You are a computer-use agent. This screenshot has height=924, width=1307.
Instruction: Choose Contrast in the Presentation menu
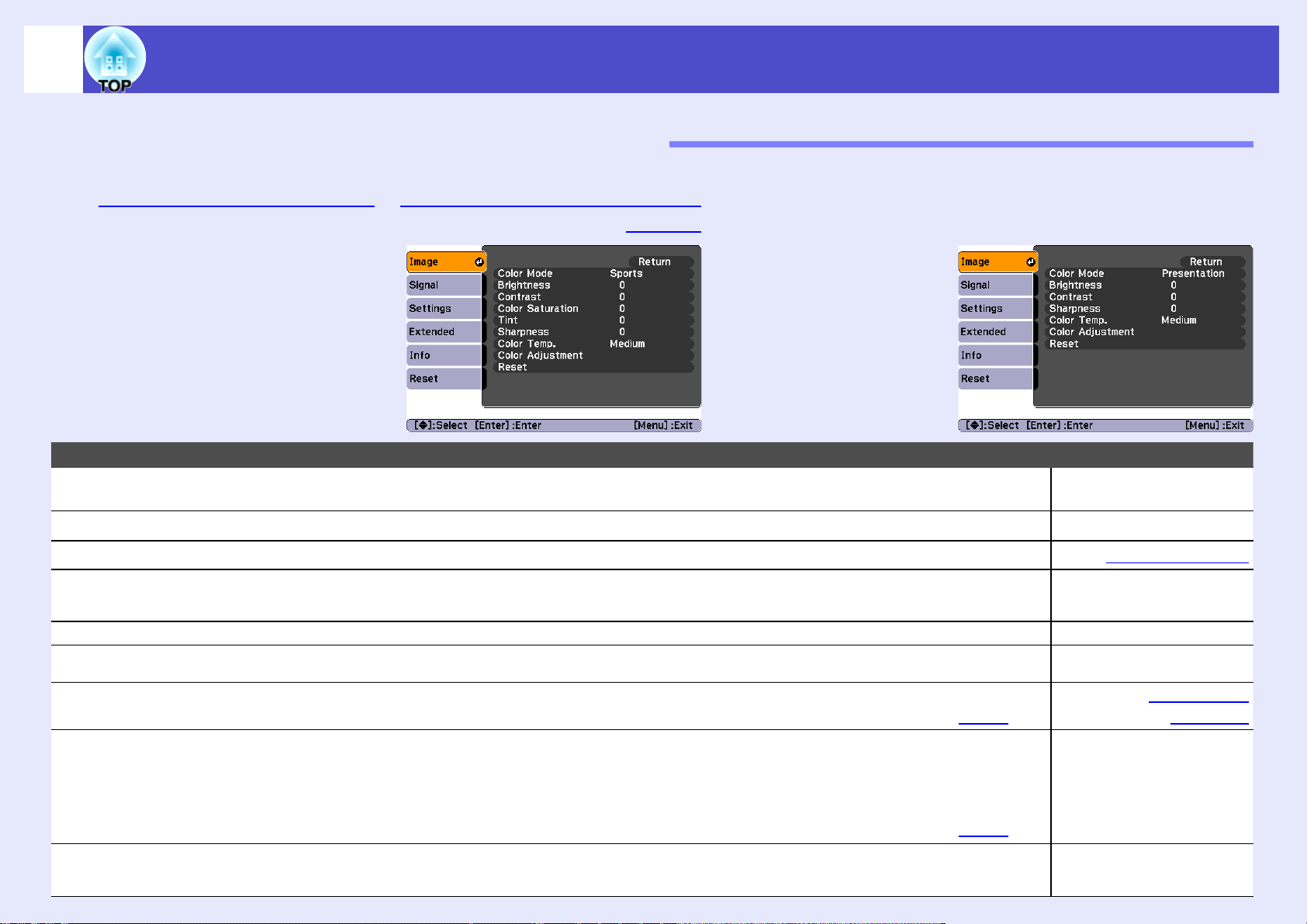1145,297
